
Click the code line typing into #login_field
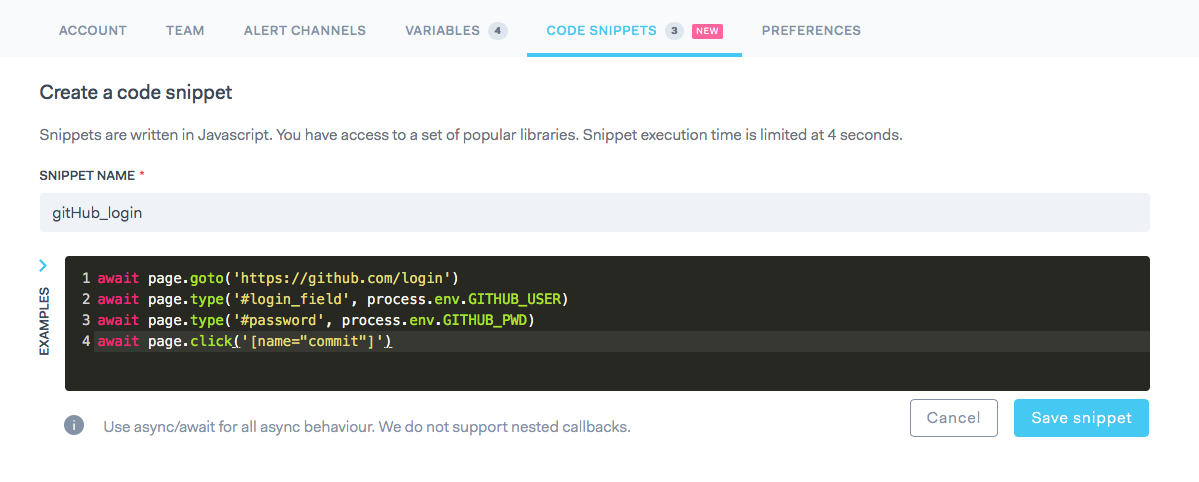[x=332, y=299]
